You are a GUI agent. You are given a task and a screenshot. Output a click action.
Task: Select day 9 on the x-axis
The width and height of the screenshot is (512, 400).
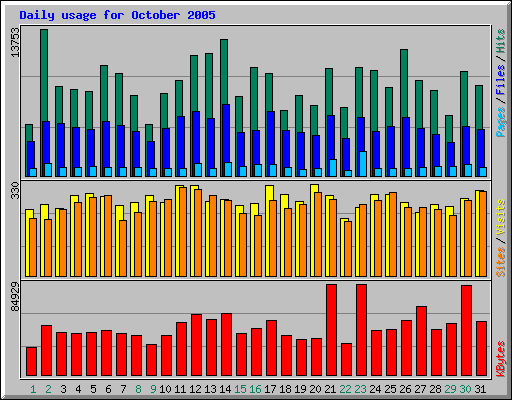[153, 389]
